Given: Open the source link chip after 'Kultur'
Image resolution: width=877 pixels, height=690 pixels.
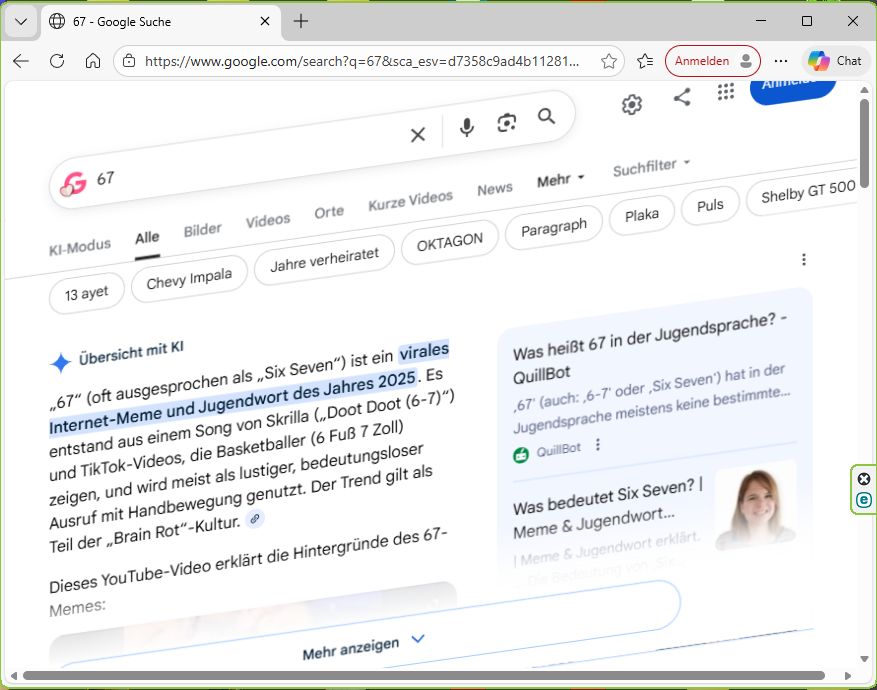Looking at the screenshot, I should point(255,519).
